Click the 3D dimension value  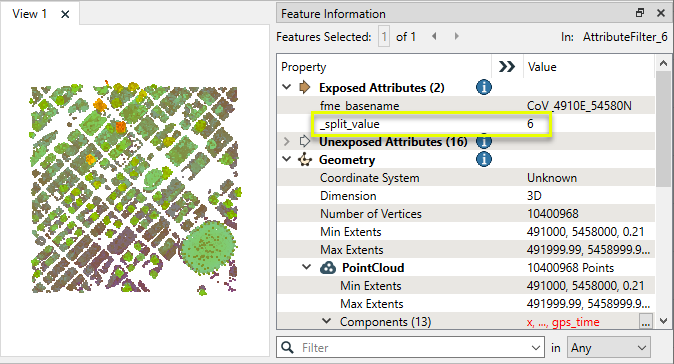click(534, 196)
